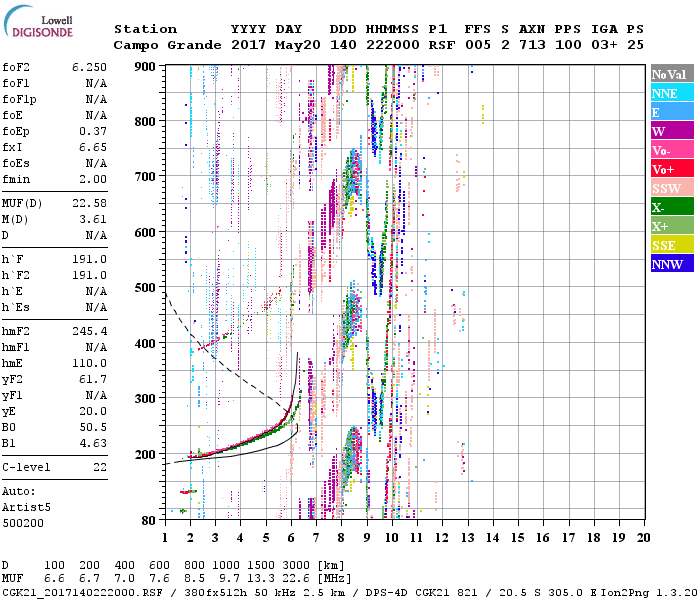This screenshot has height=600, width=700.
Task: Select the NoVal gray legend swatch
Action: [x=672, y=74]
